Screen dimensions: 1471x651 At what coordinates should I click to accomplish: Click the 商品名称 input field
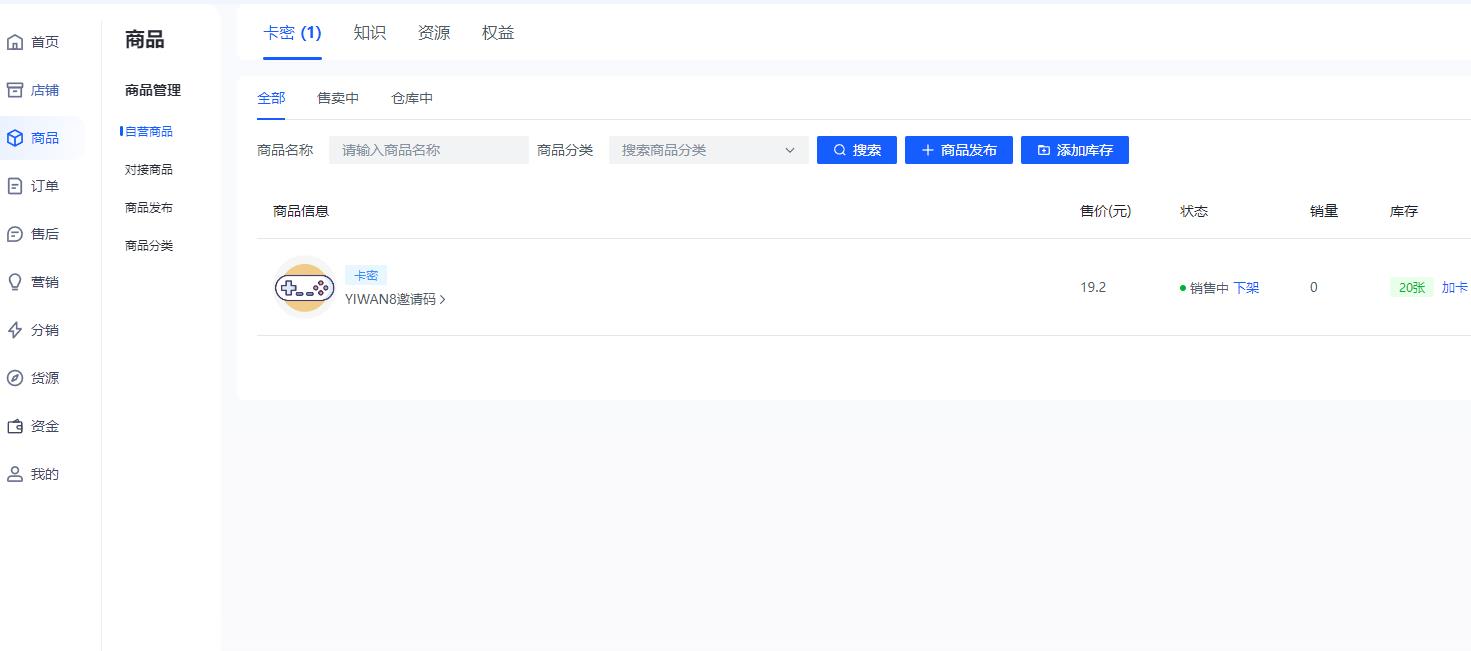pos(428,149)
